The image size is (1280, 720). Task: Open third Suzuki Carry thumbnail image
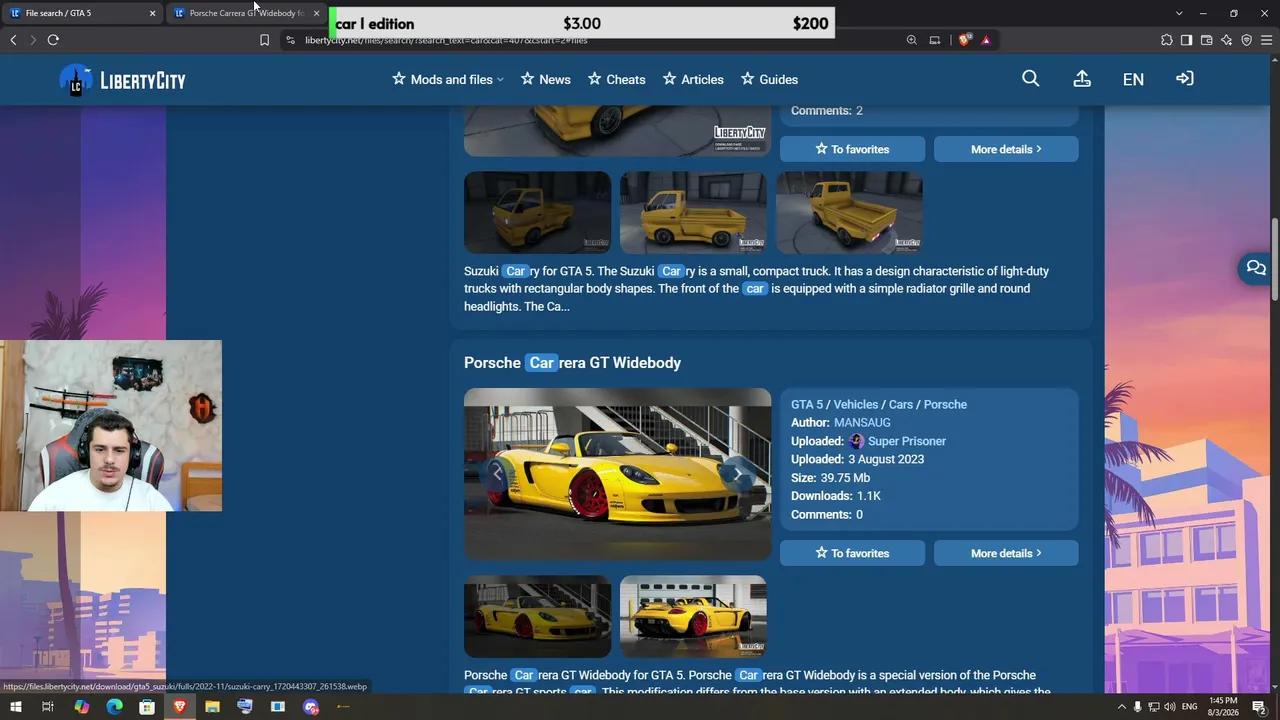849,212
